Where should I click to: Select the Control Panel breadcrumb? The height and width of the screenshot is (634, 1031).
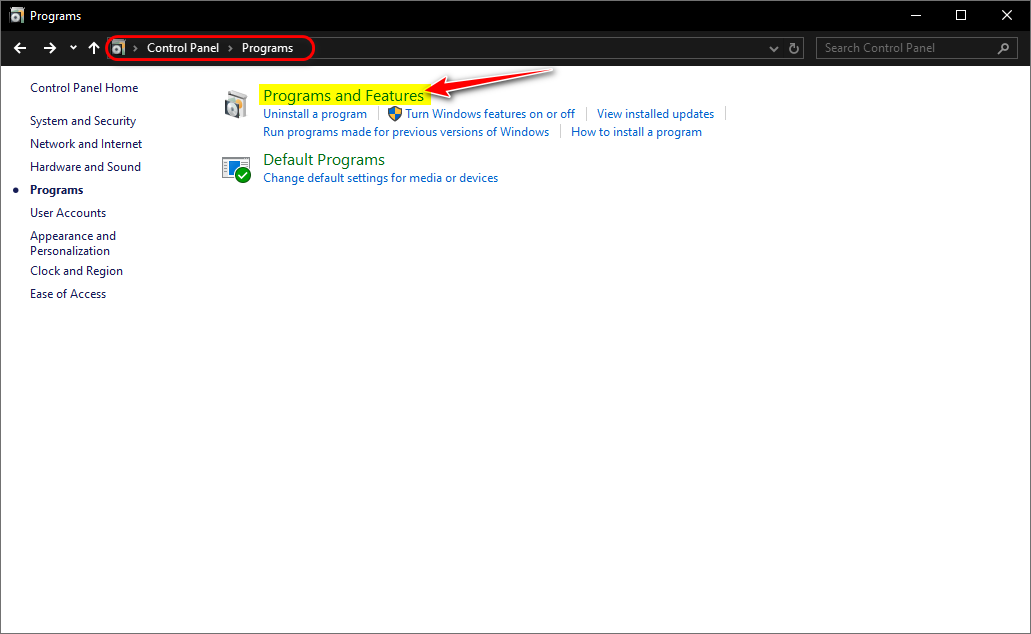tap(183, 48)
